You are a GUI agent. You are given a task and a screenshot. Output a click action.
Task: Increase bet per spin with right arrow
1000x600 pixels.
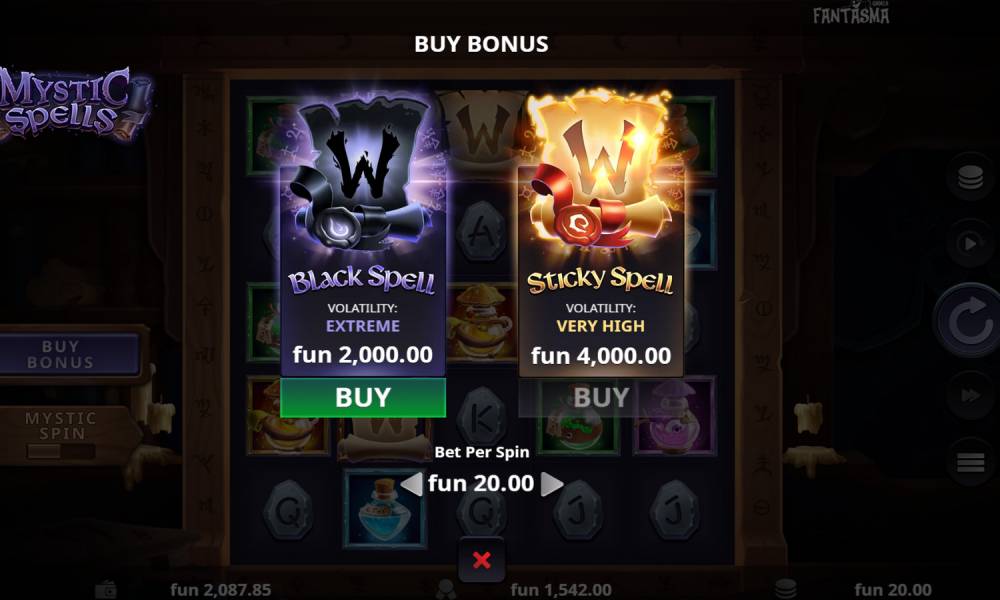click(552, 484)
